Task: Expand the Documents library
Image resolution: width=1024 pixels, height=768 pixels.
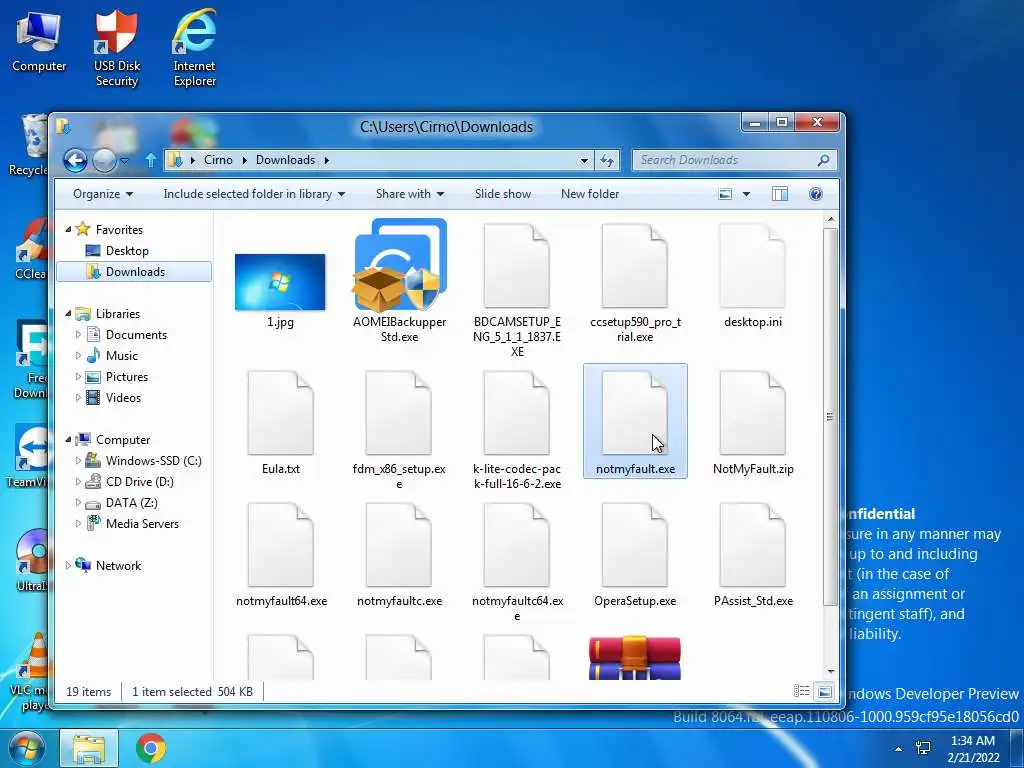Action: 78,334
